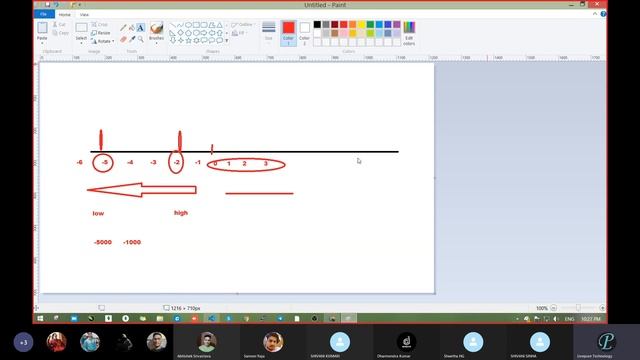
Task: Click the taskbar clock
Action: coord(591,319)
